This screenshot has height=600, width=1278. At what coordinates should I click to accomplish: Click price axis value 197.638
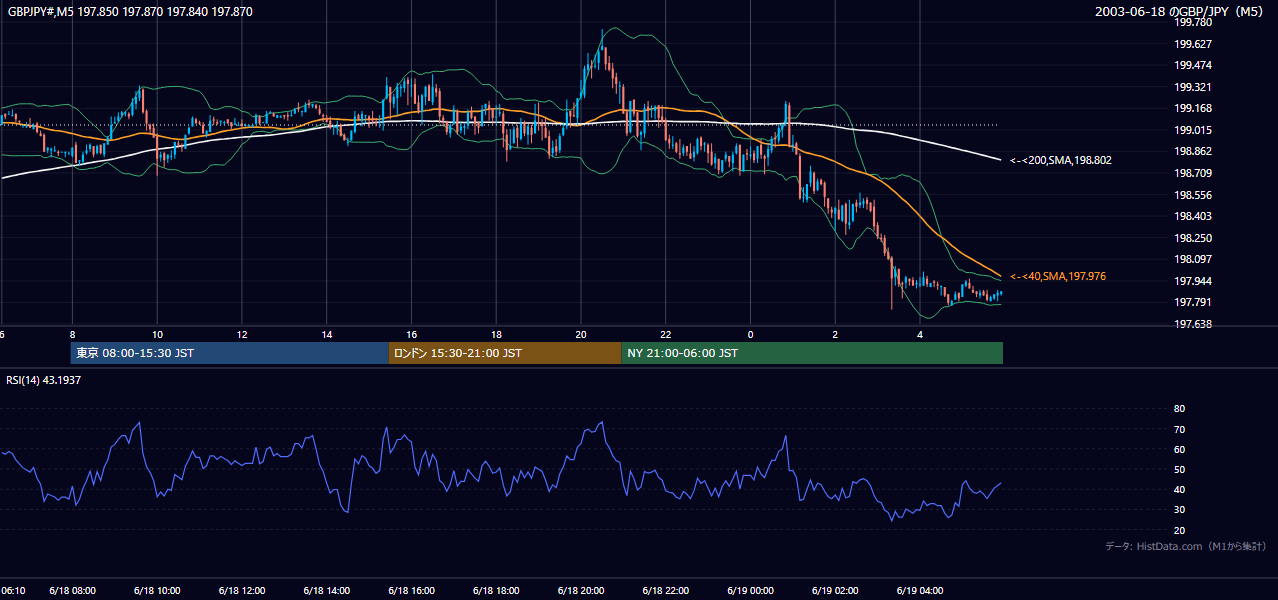[x=1193, y=324]
